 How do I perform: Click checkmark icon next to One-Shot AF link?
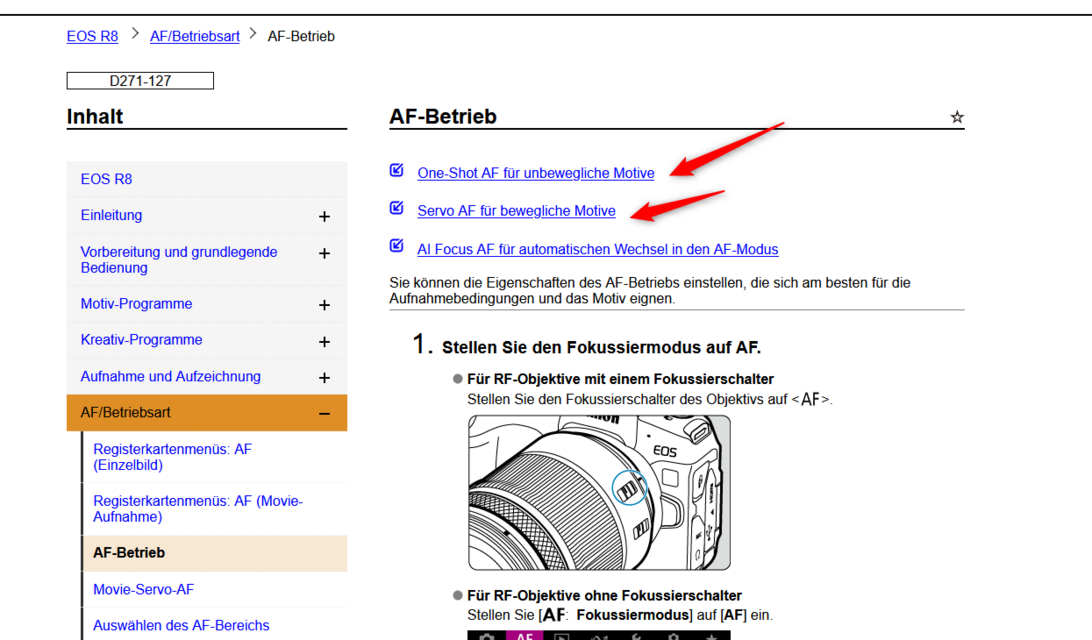point(397,171)
